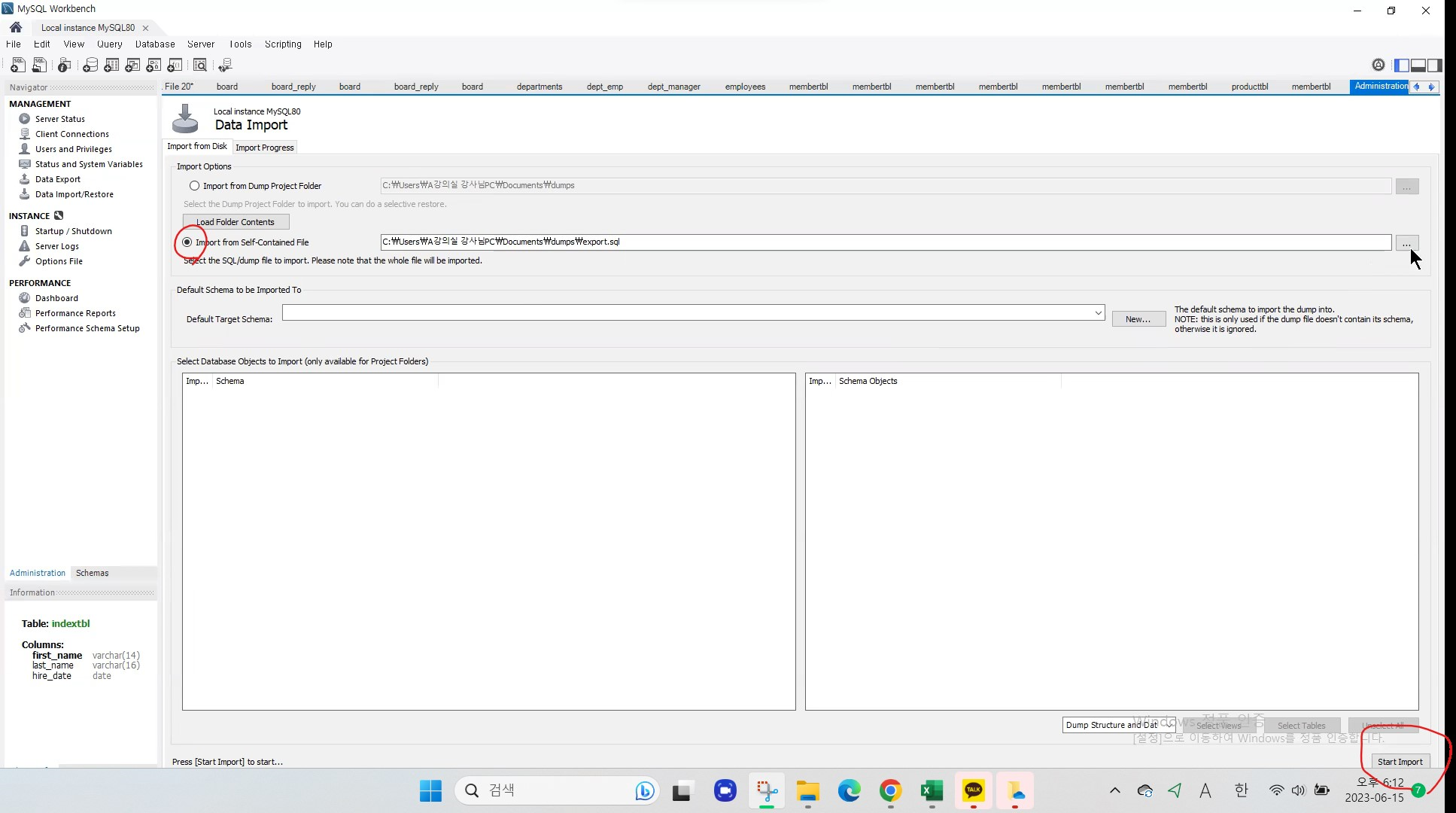1456x813 pixels.
Task: Click the search table data icon
Action: 200,65
